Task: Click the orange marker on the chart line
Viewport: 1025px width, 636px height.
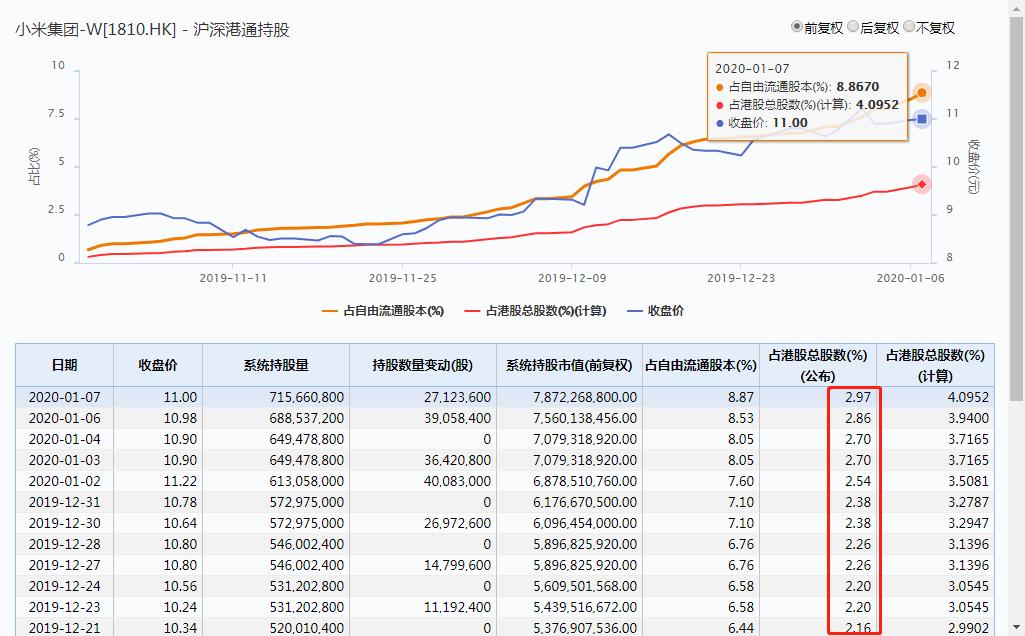Action: pos(922,93)
